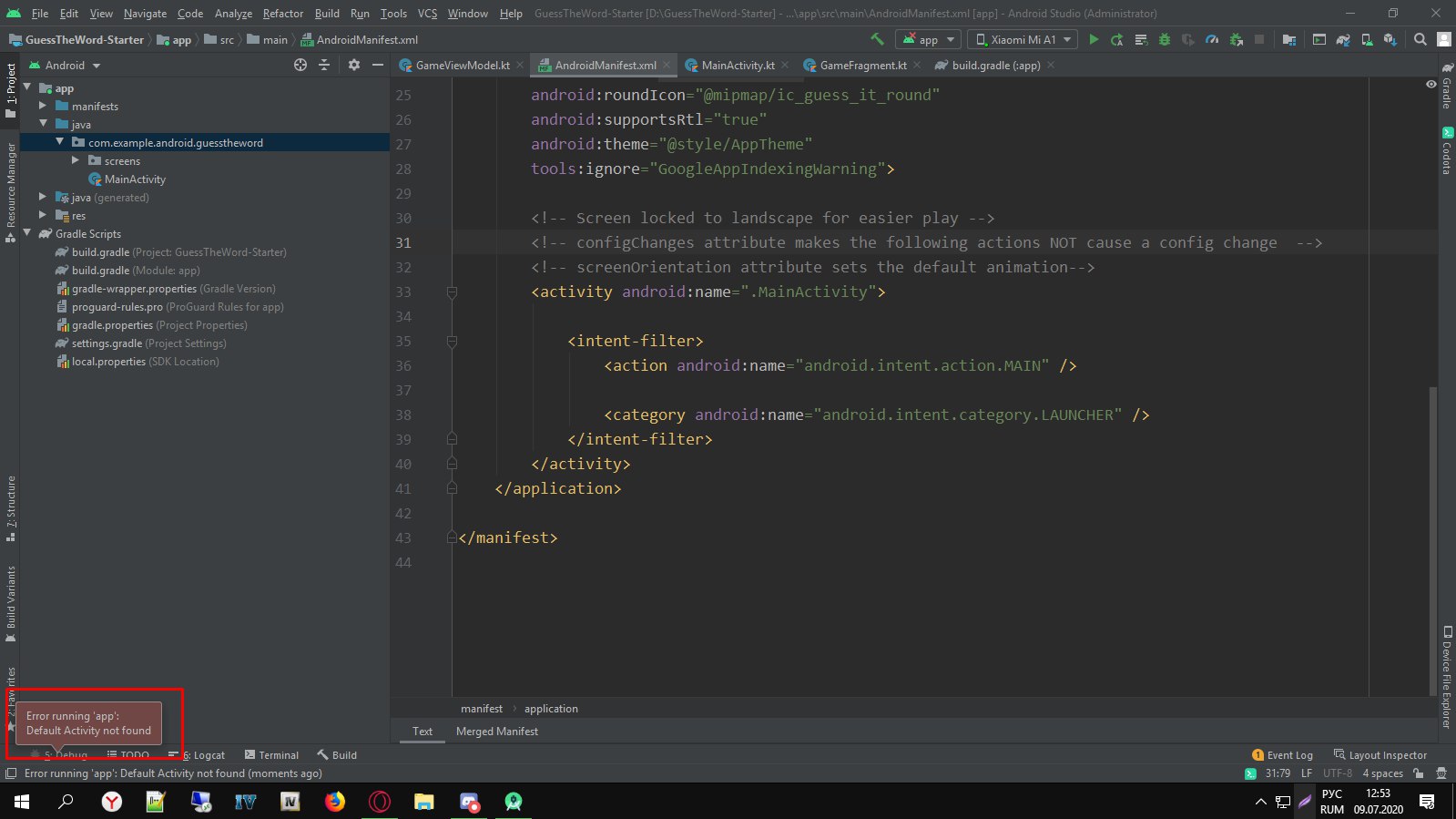Image resolution: width=1456 pixels, height=819 pixels.
Task: Open Android project view dropdown
Action: (66, 66)
